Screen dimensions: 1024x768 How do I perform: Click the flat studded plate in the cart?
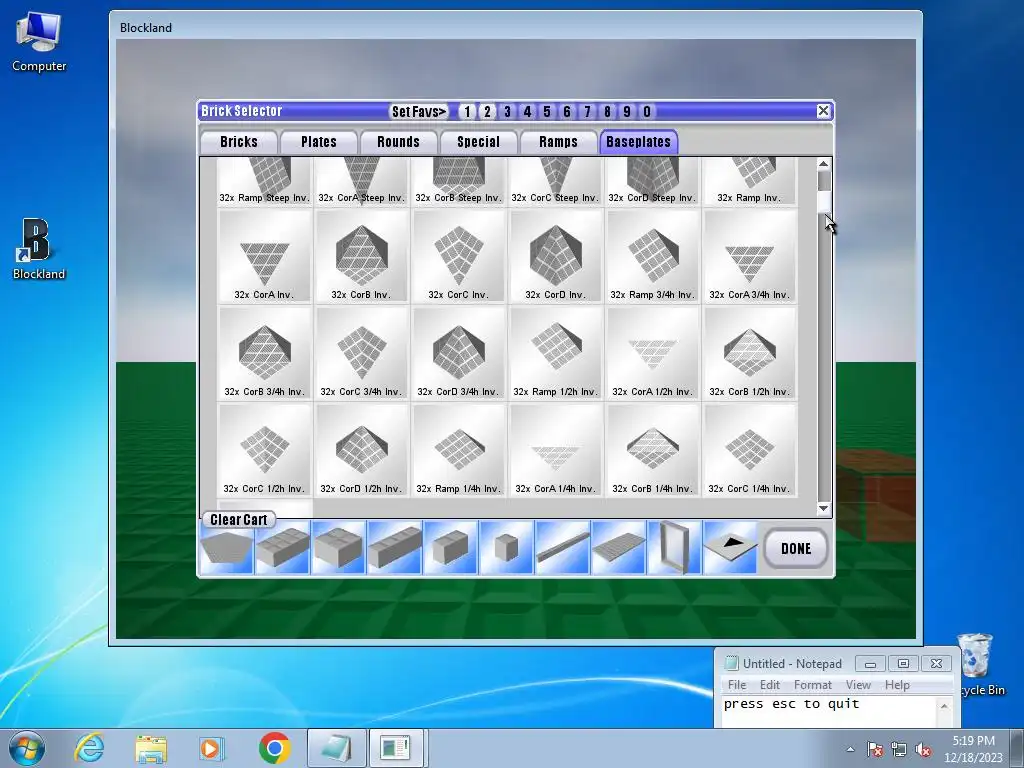[618, 548]
